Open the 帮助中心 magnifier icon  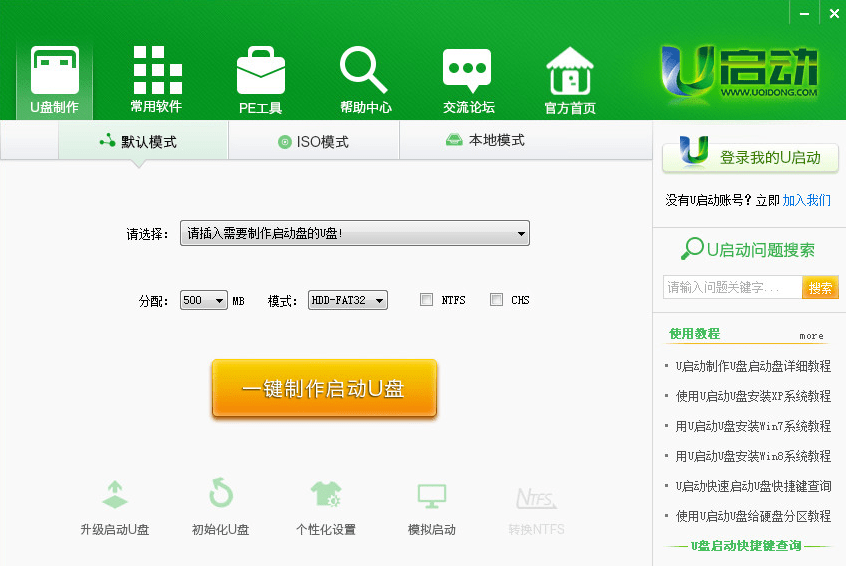click(364, 70)
